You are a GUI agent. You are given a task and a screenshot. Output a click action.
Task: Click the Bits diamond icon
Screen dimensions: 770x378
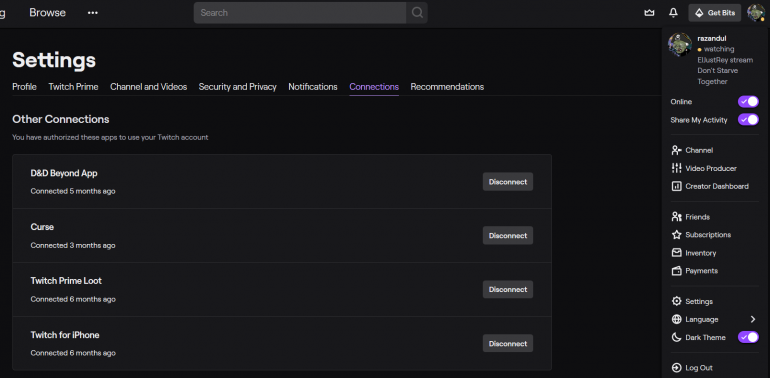click(699, 13)
